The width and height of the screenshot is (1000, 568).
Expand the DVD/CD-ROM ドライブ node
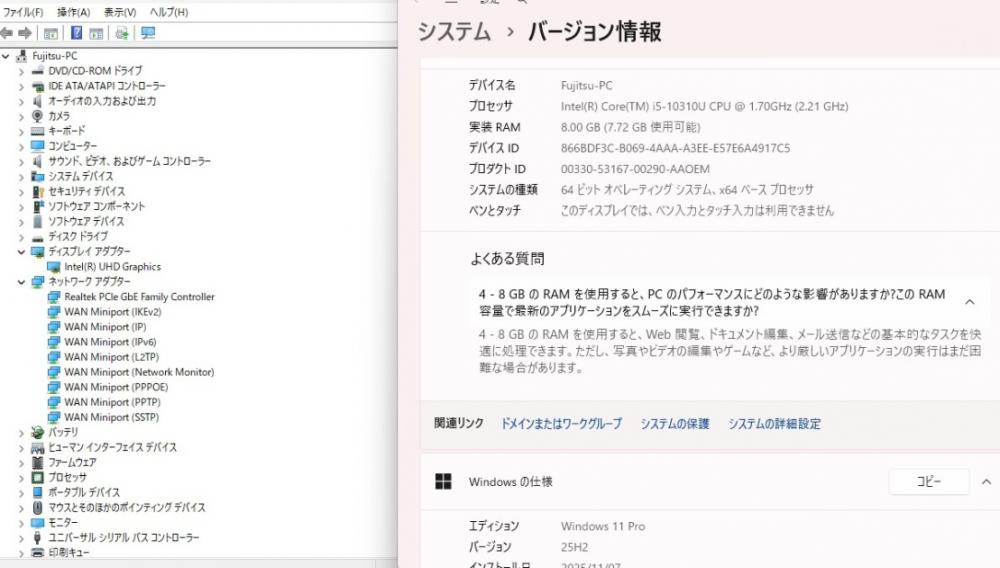tap(21, 71)
